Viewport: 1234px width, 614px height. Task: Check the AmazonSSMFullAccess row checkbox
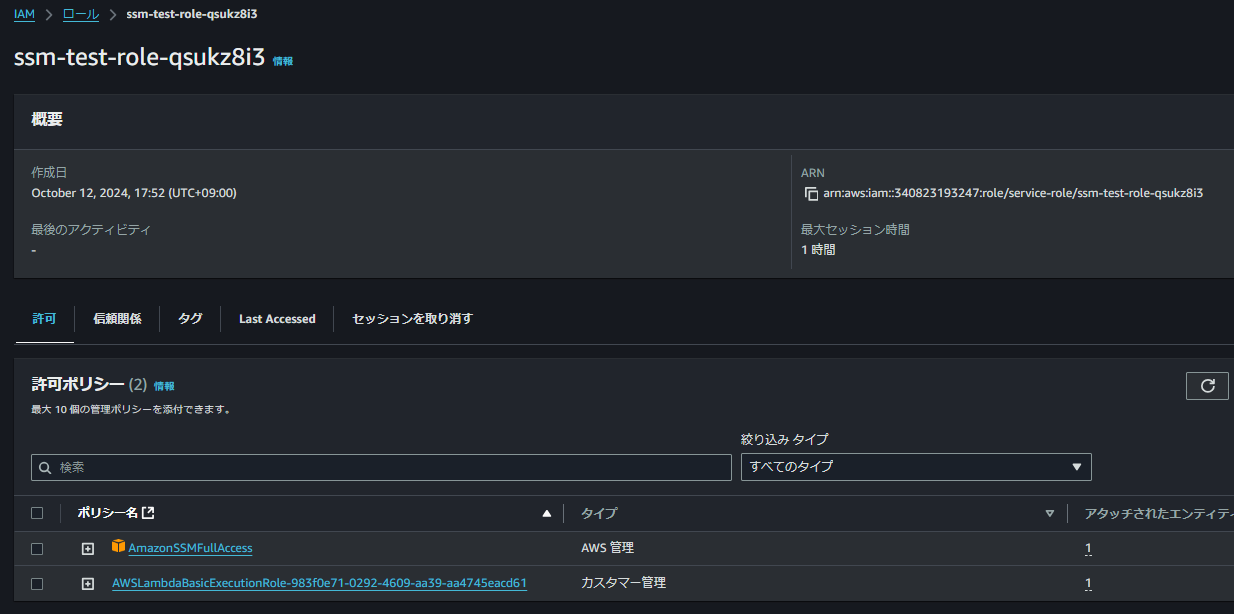(x=37, y=547)
